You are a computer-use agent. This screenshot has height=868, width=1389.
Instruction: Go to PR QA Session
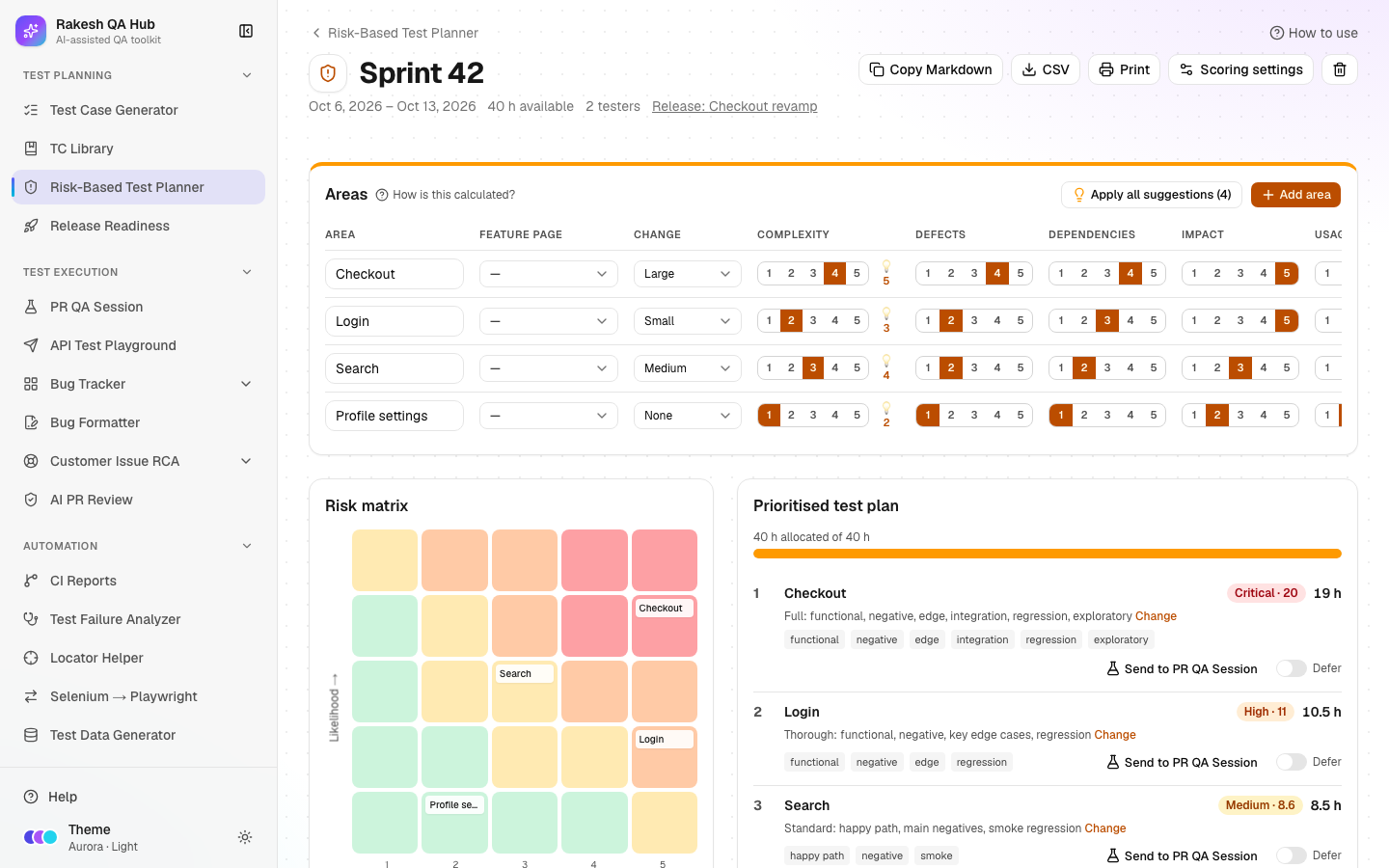point(138,307)
